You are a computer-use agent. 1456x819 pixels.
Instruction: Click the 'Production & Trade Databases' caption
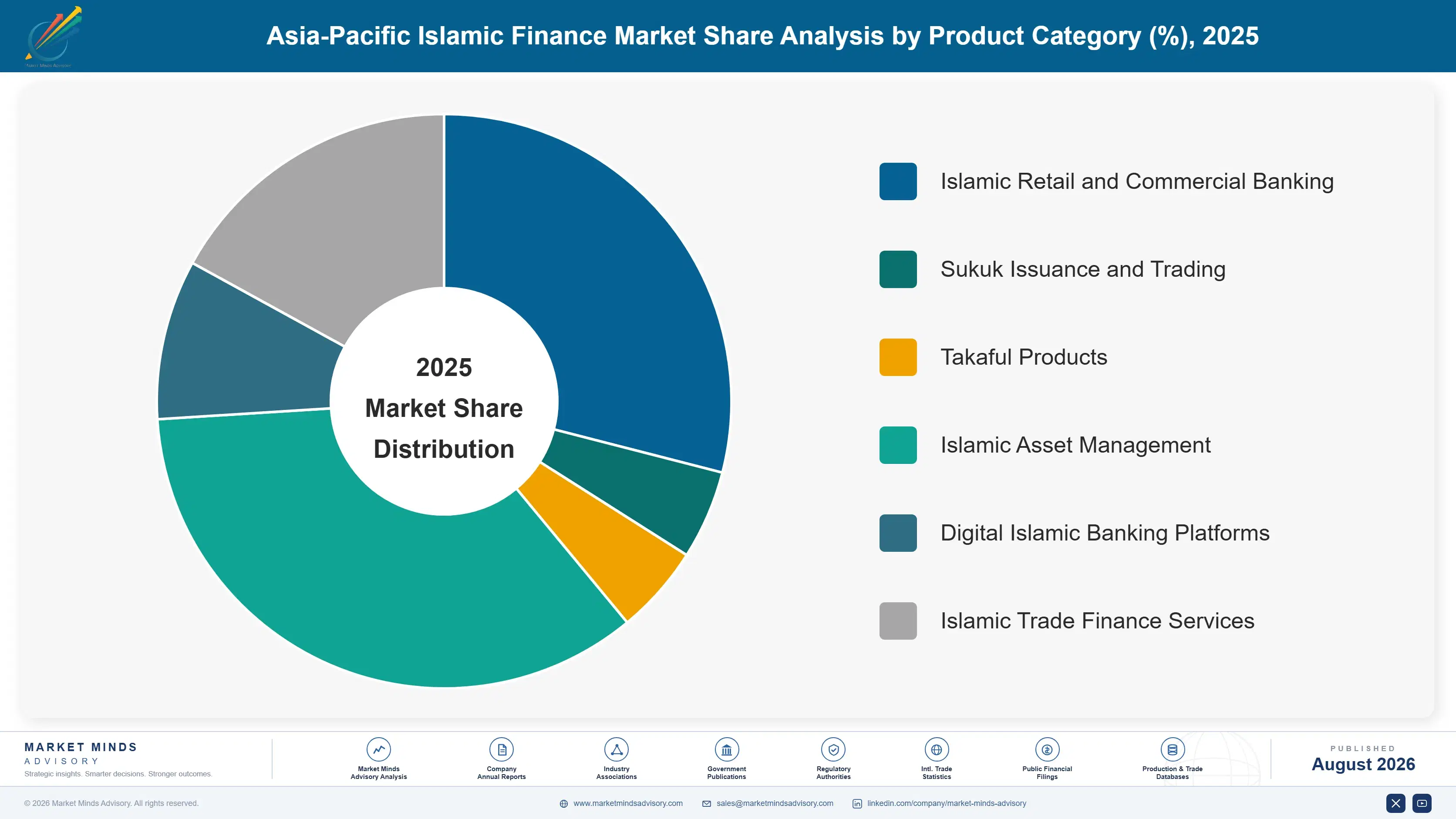[1172, 773]
